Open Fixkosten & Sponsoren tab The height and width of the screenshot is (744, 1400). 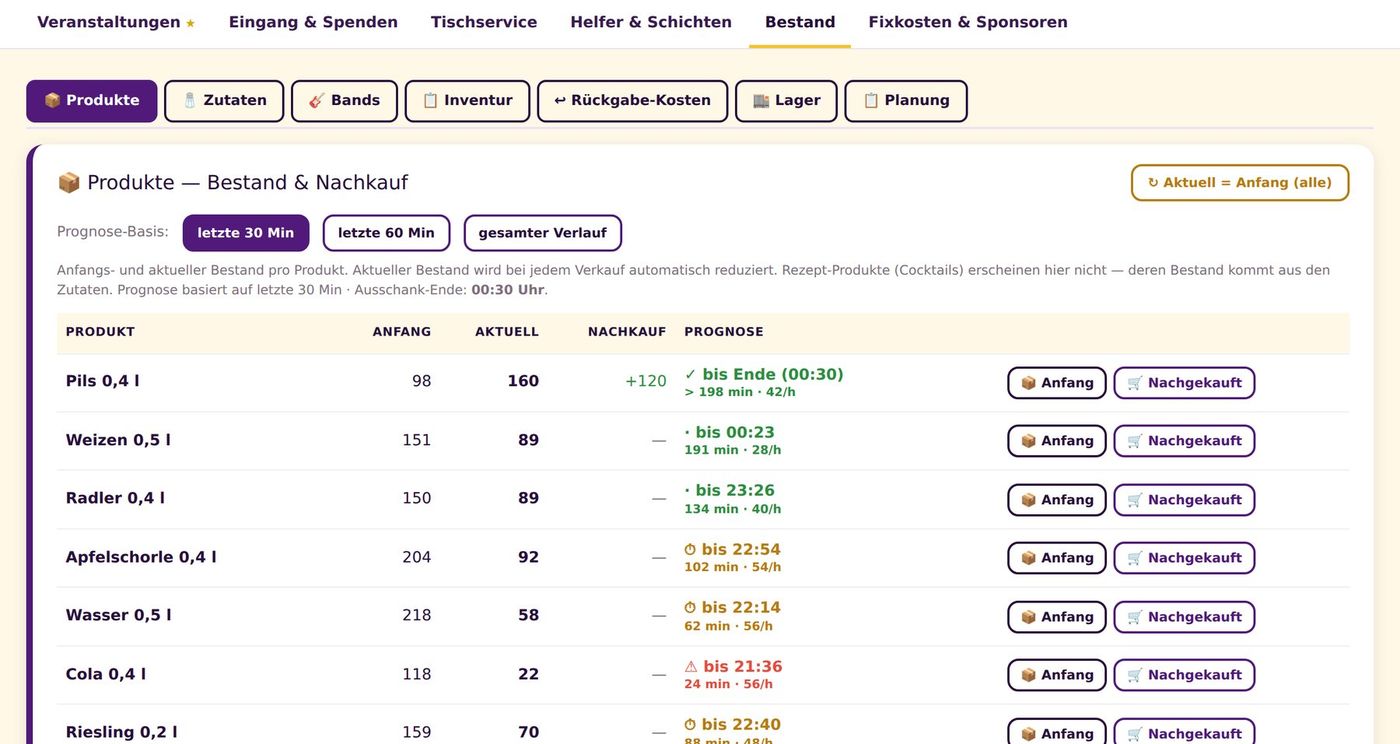(968, 22)
